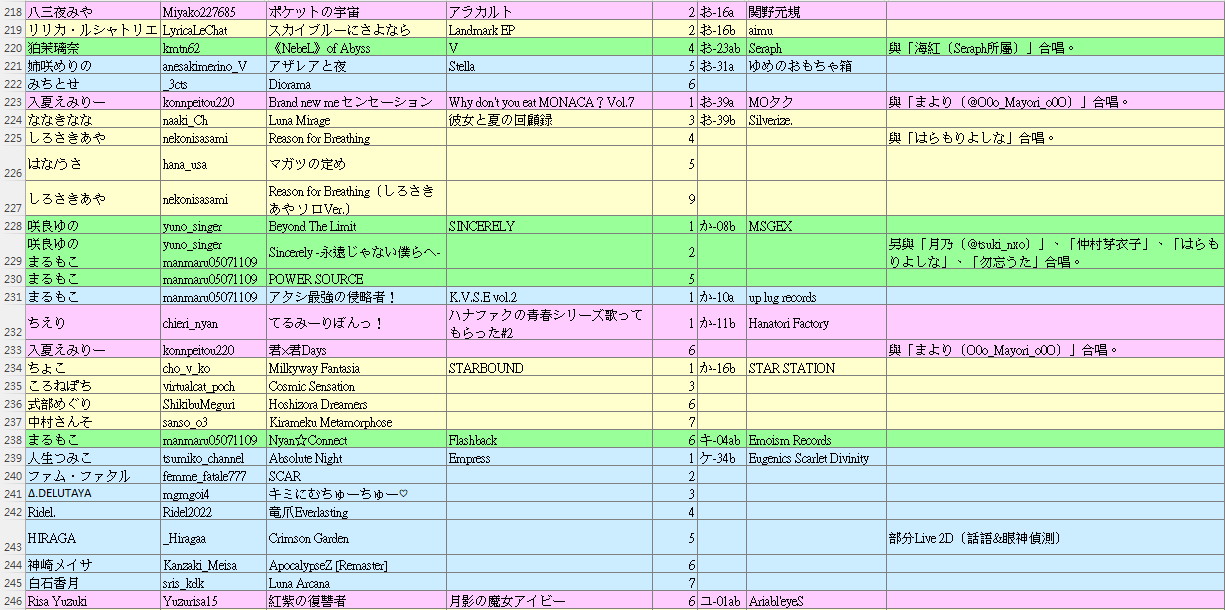Image resolution: width=1225 pixels, height=610 pixels.
Task: Select the MOタク cell
Action: click(816, 102)
